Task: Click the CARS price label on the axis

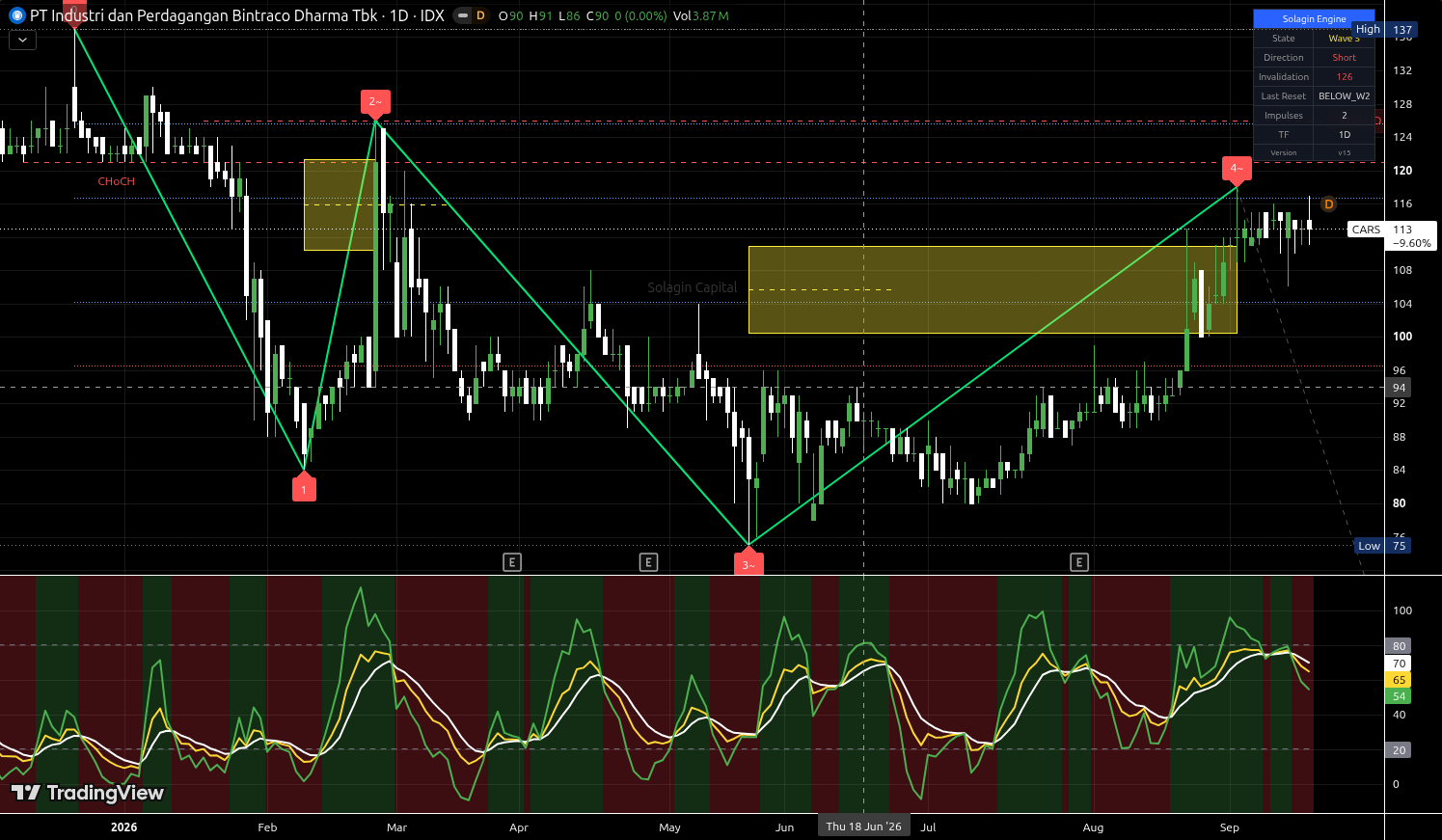Action: click(1366, 230)
